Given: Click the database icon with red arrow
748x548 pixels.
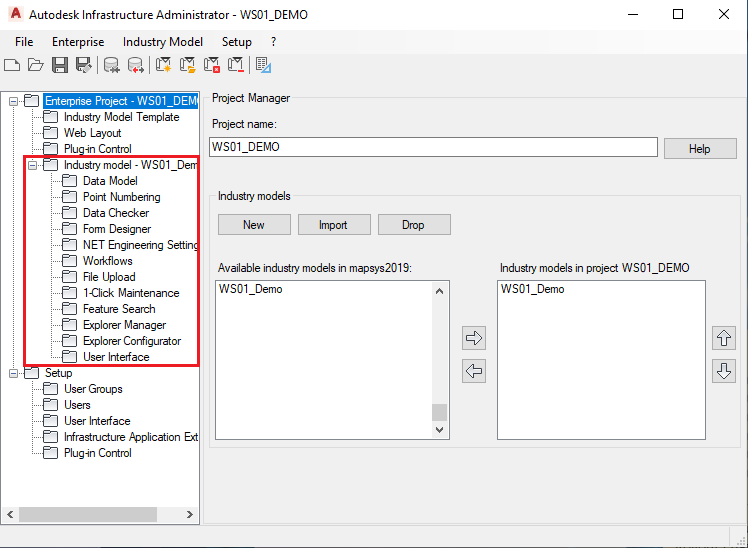Looking at the screenshot, I should tap(135, 65).
